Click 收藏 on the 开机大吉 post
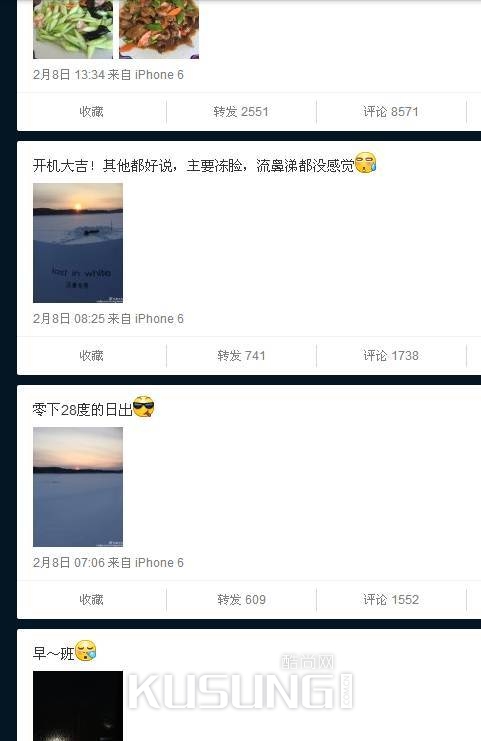Viewport: 481px width, 741px height. (91, 356)
